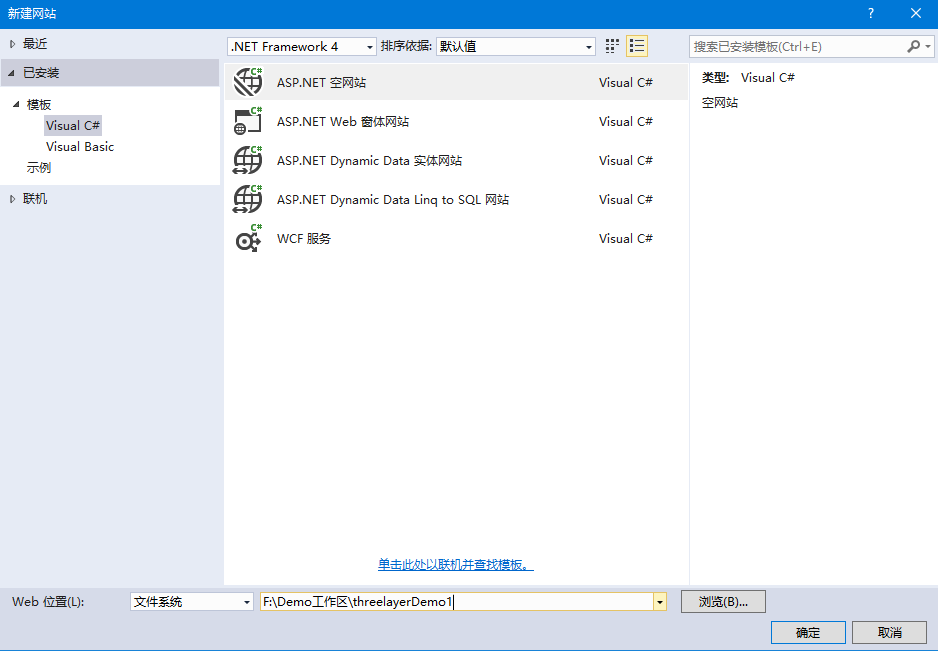Screen dimensions: 938x651
Task: Click the Web location path input field
Action: pos(456,602)
